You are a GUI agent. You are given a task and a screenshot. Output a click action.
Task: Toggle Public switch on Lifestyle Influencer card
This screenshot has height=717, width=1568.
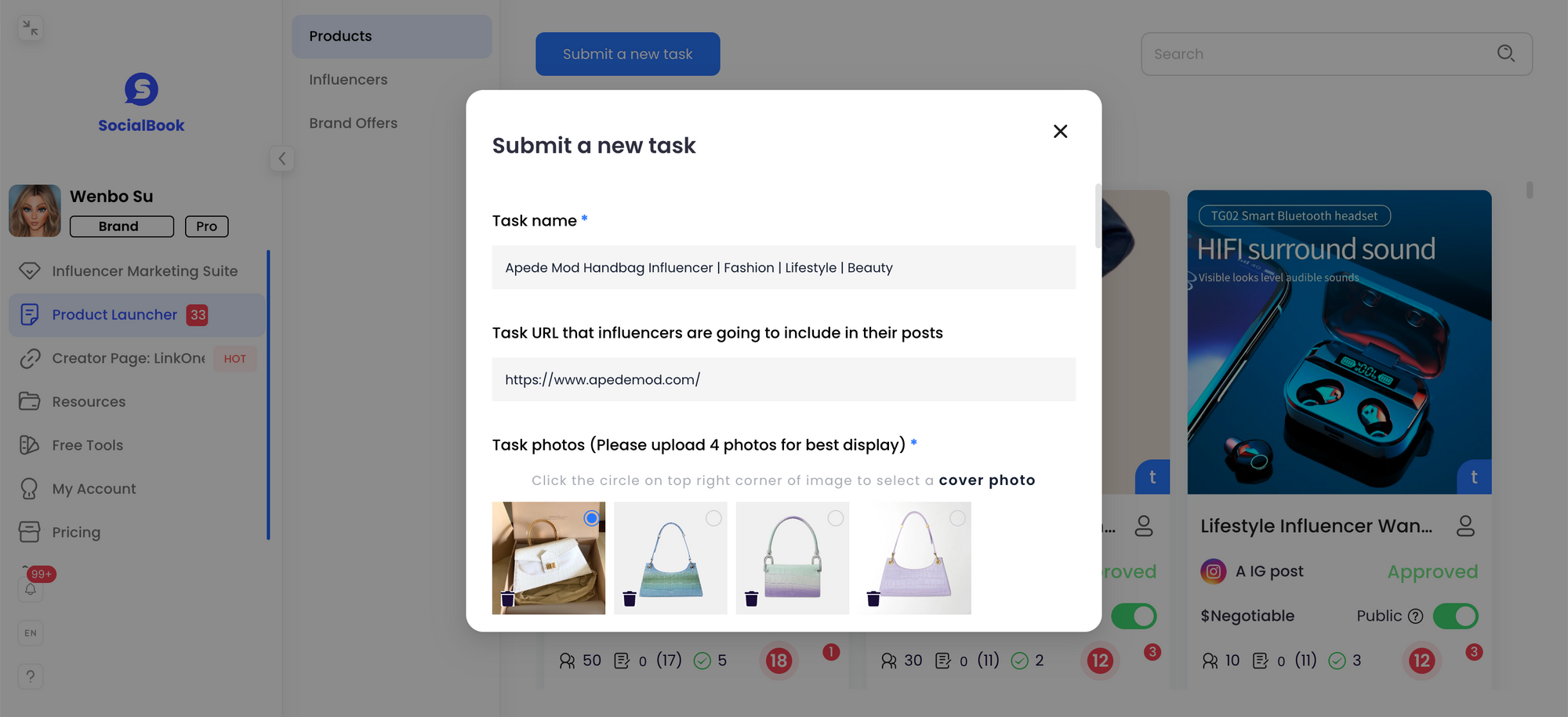(1455, 616)
